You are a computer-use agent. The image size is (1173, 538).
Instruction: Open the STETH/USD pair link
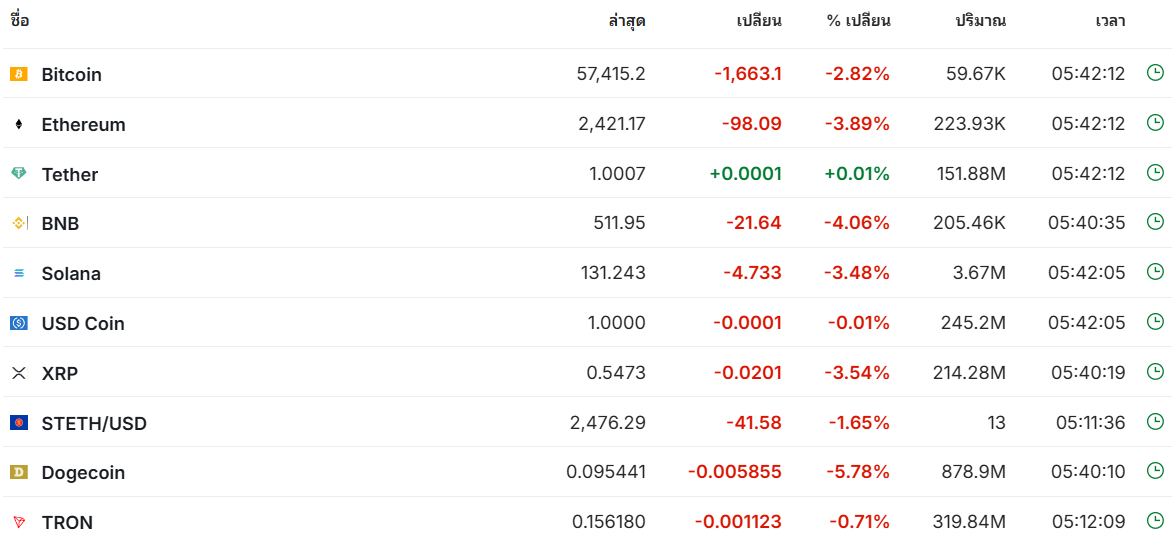(94, 424)
